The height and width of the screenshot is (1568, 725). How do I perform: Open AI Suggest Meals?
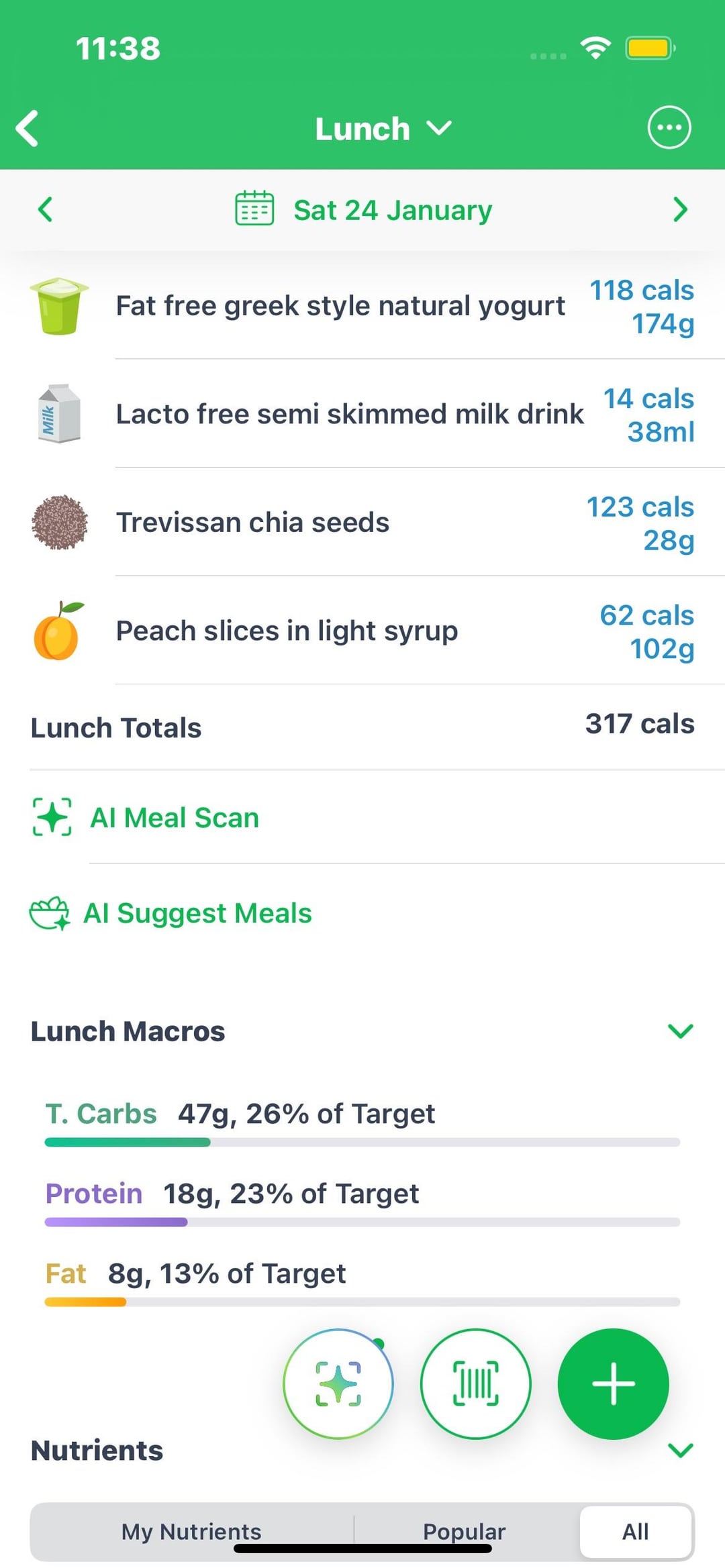tap(197, 913)
